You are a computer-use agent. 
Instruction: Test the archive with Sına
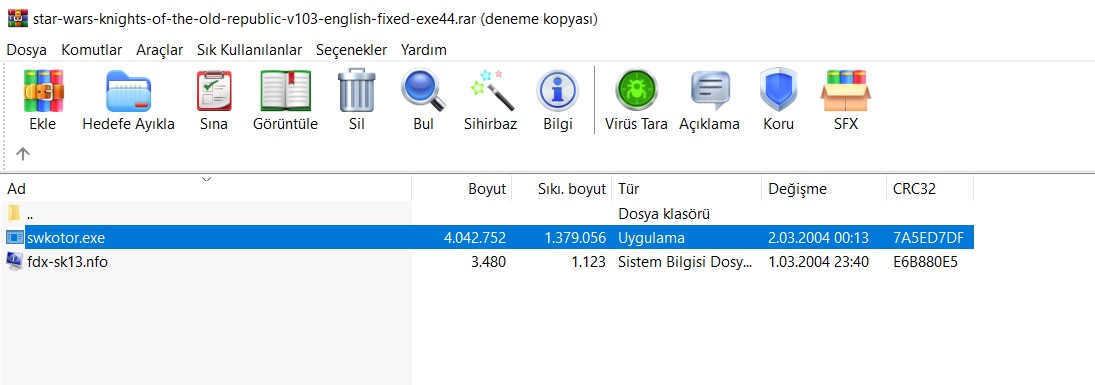coord(214,91)
